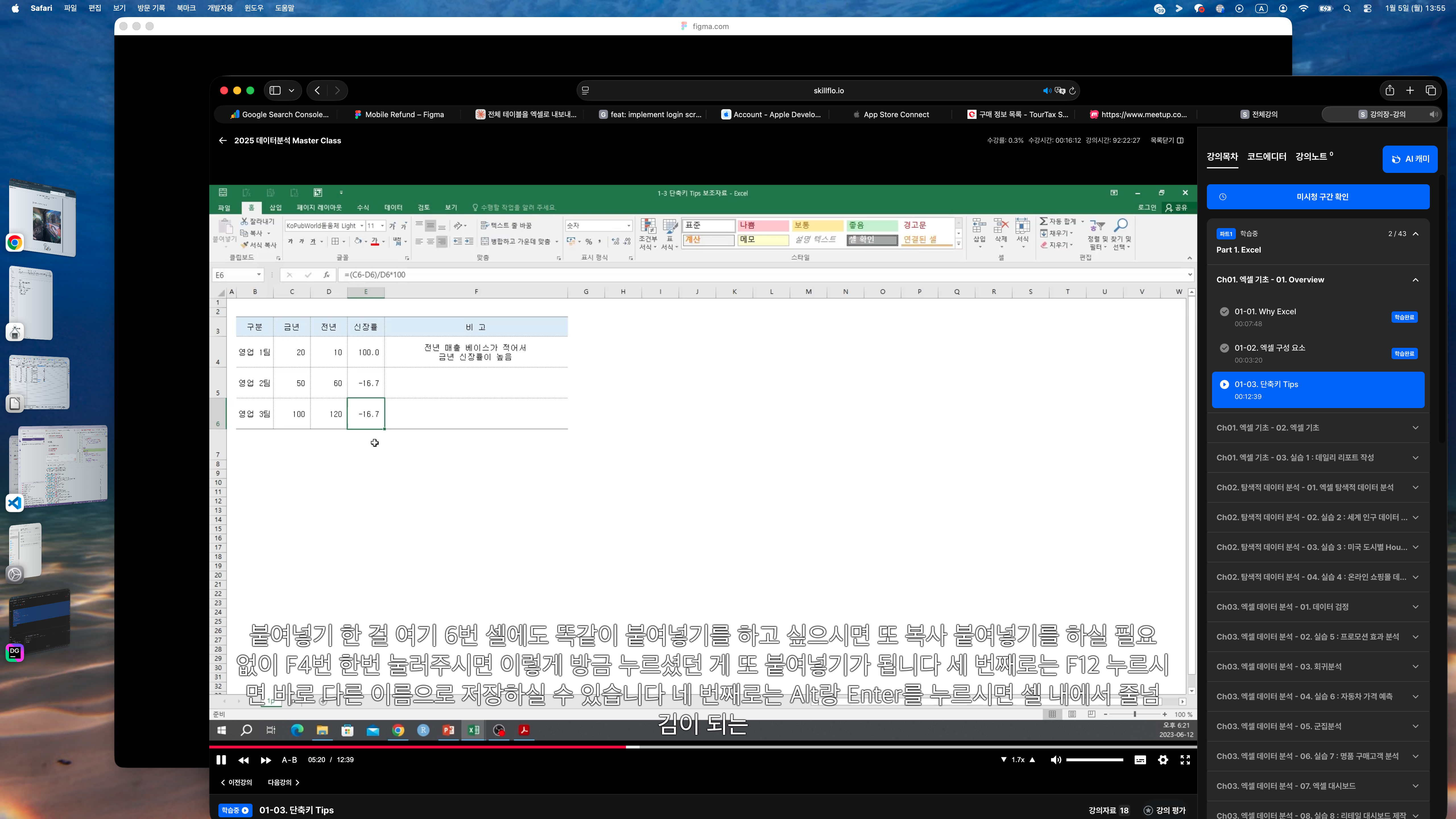Toggle the video subtitles button
1456x819 pixels.
pyautogui.click(x=1140, y=760)
